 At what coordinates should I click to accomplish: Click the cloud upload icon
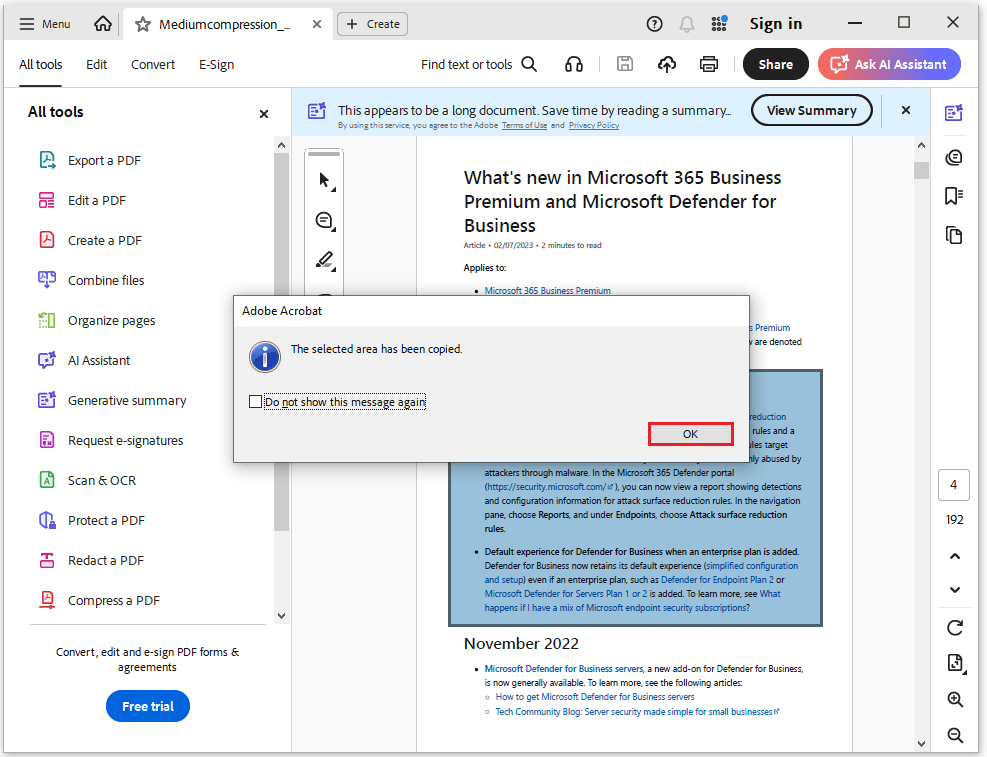coord(667,64)
